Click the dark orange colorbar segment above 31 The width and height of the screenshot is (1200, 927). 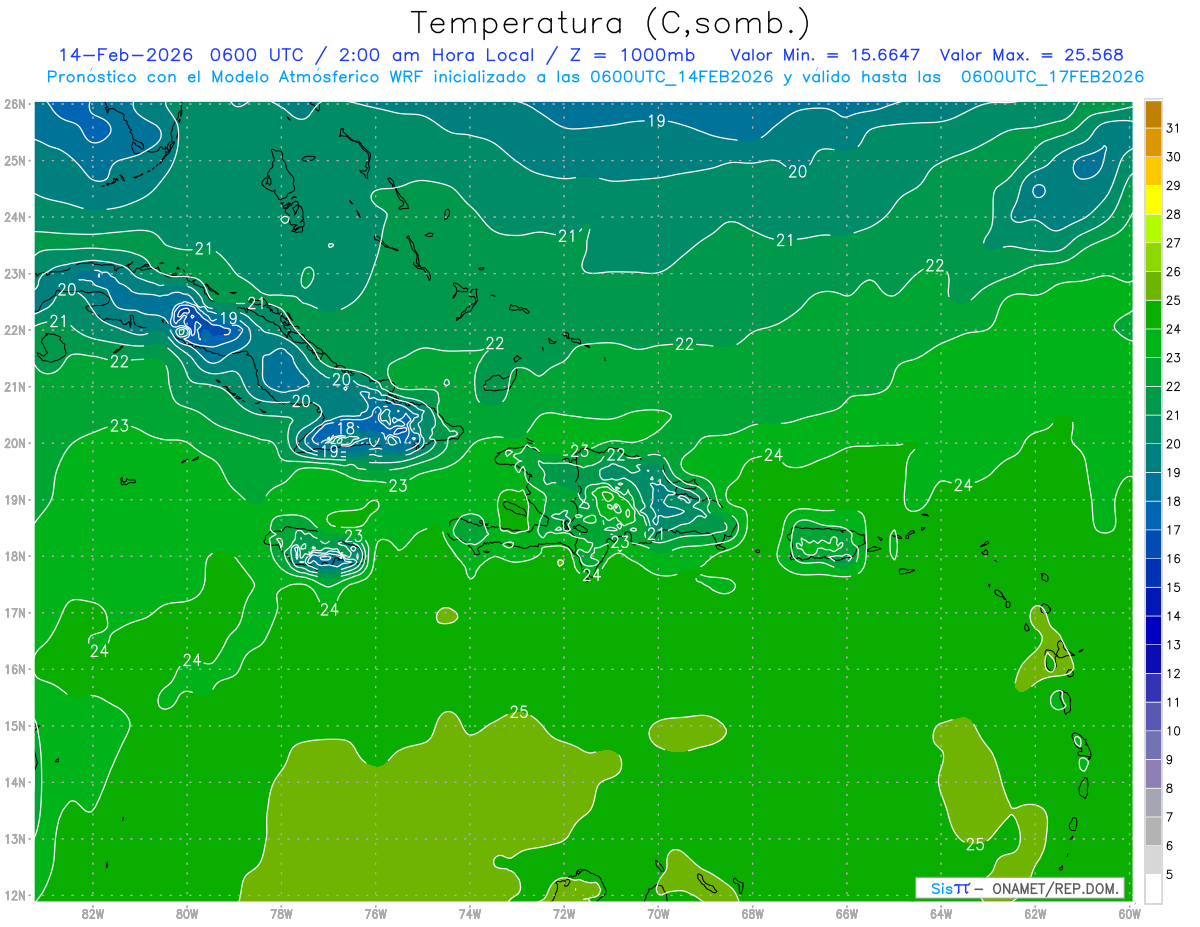[x=1153, y=113]
